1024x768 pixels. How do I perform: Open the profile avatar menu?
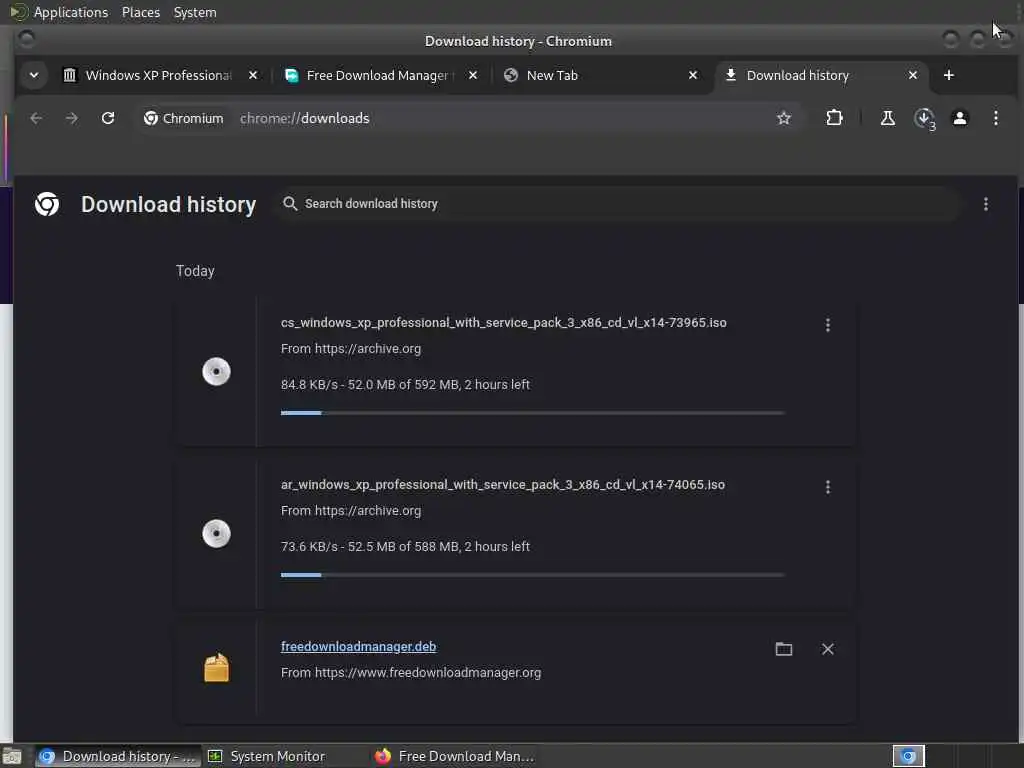pyautogui.click(x=960, y=118)
